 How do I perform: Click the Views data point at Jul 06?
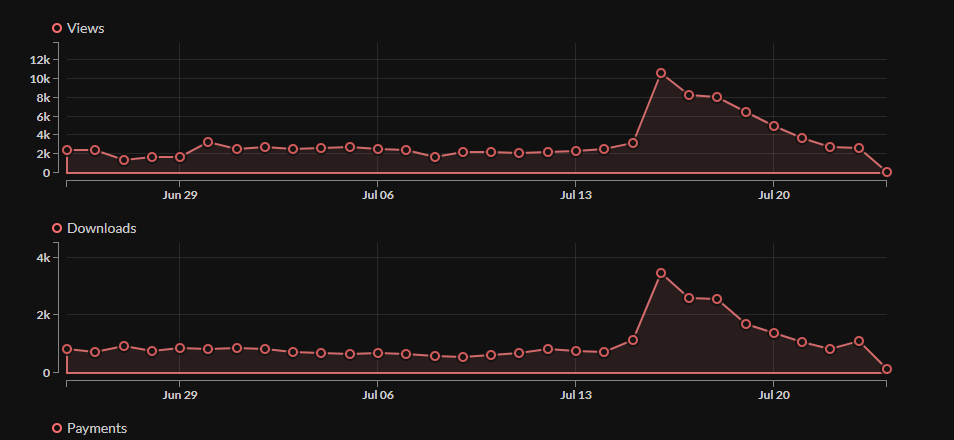click(378, 148)
